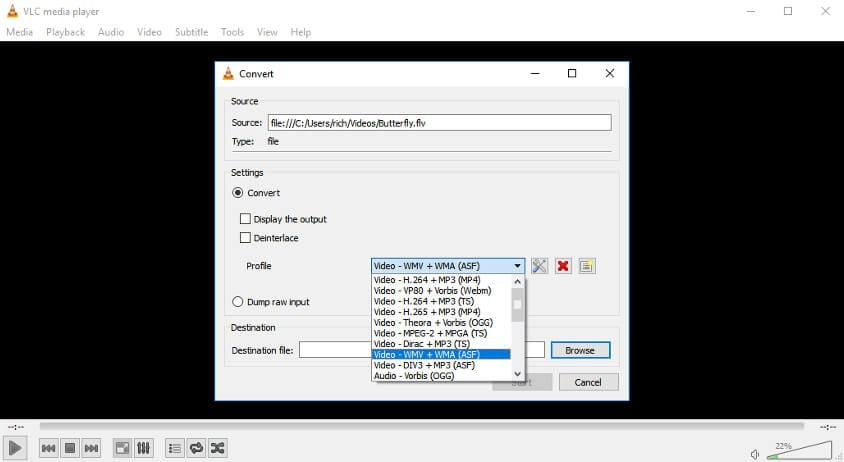The image size is (844, 462).
Task: Open the Subtitle menu
Action: pos(191,32)
